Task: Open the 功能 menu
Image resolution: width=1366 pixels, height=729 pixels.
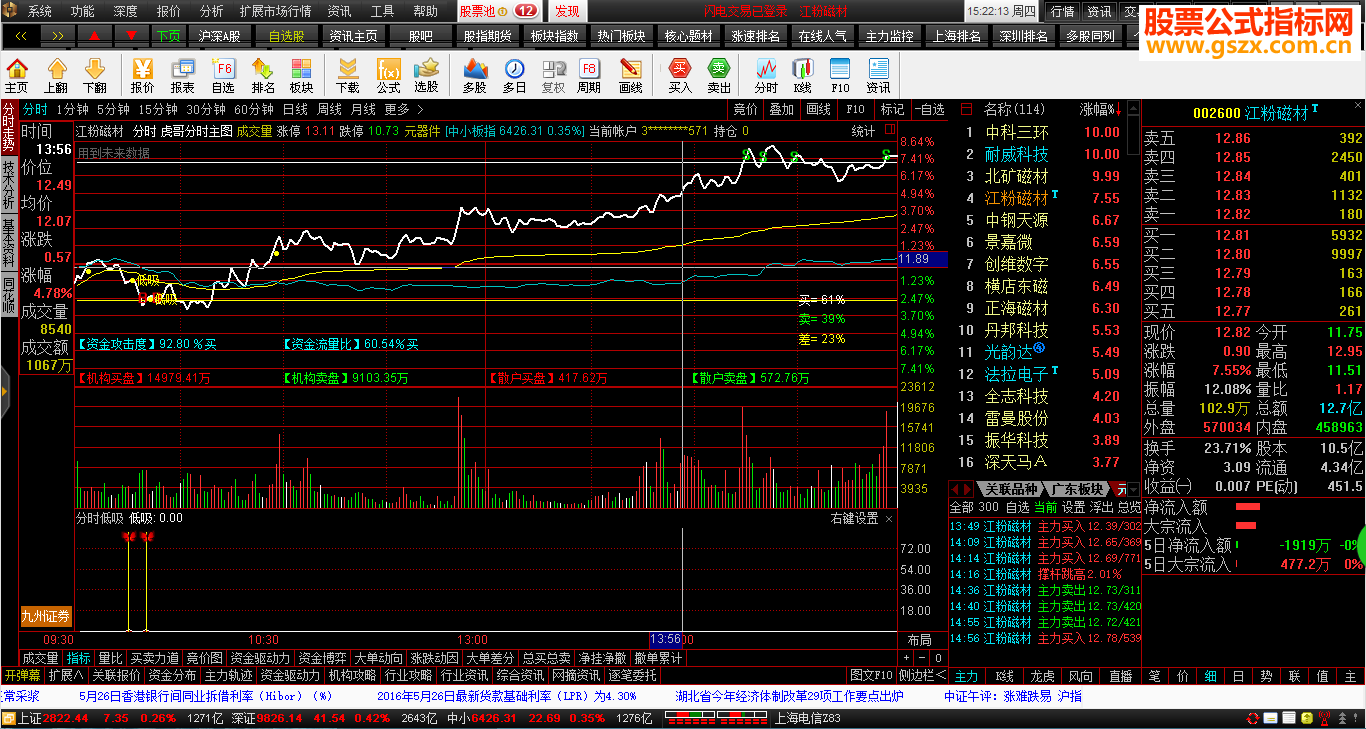Action: point(83,11)
